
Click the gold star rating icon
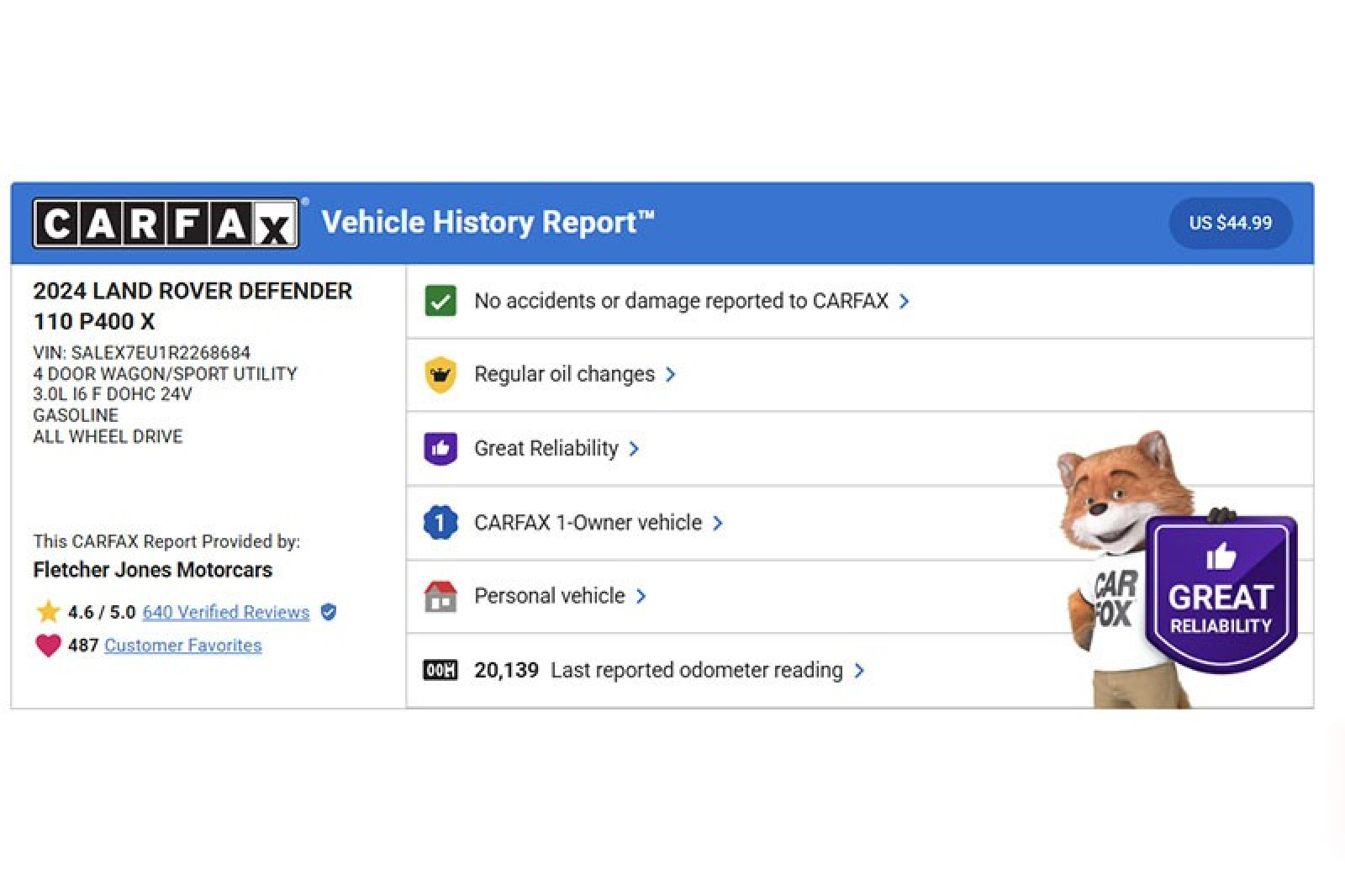coord(48,611)
